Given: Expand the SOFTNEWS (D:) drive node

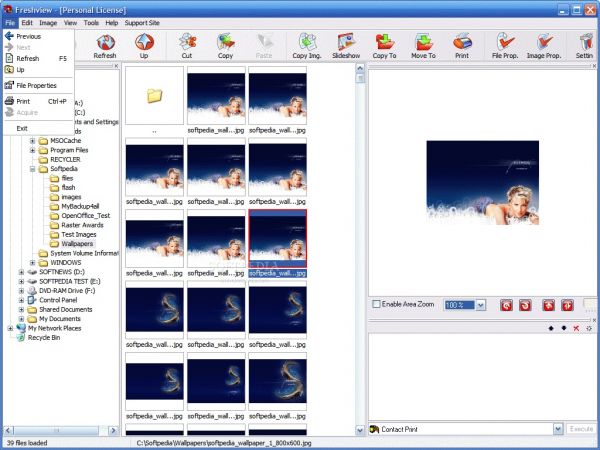Looking at the screenshot, I should [21, 272].
